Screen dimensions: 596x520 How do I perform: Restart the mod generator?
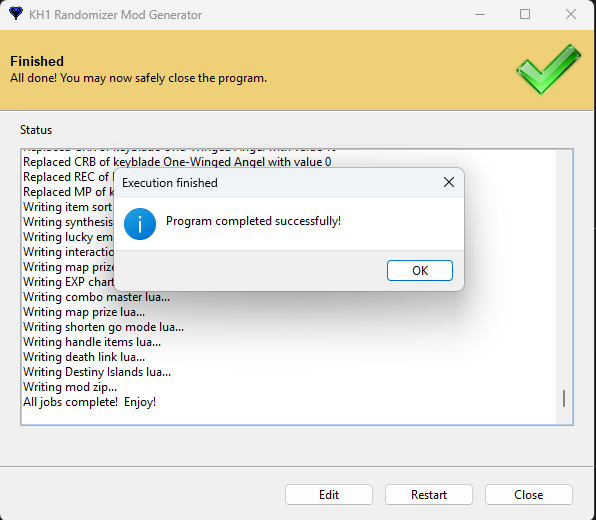click(x=429, y=495)
